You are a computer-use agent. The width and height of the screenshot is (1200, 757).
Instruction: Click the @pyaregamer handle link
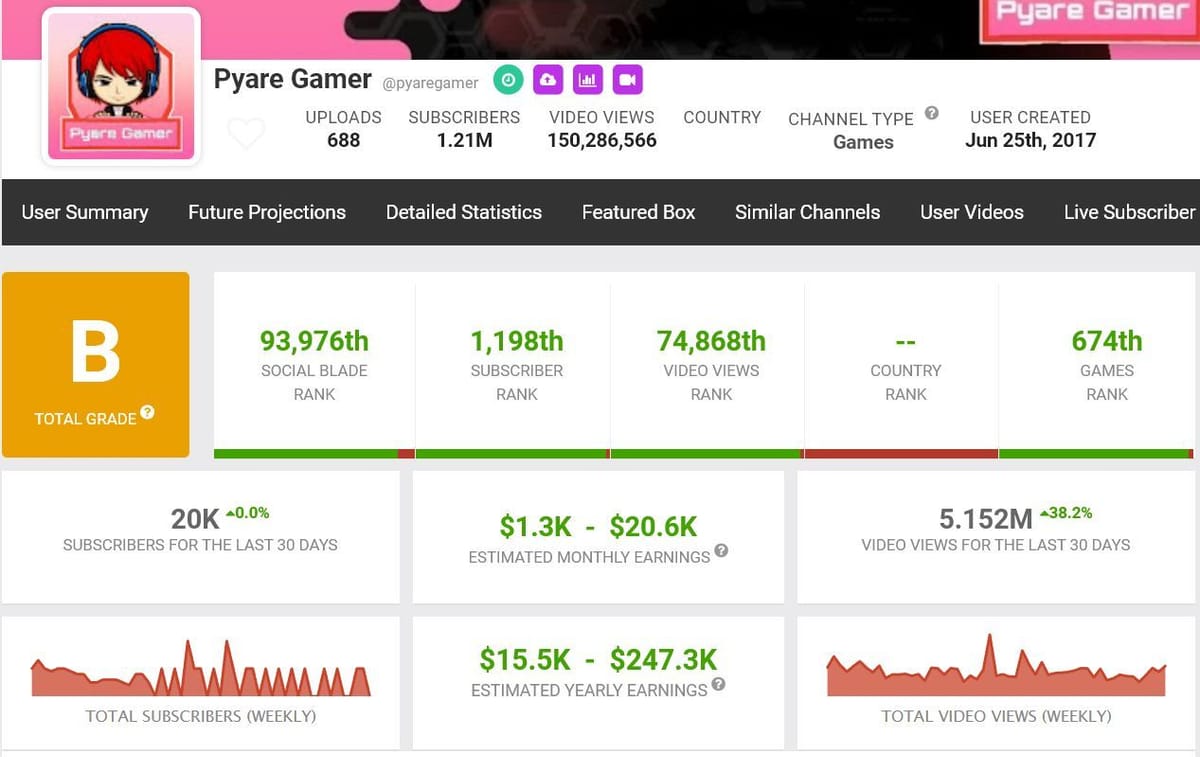coord(431,84)
